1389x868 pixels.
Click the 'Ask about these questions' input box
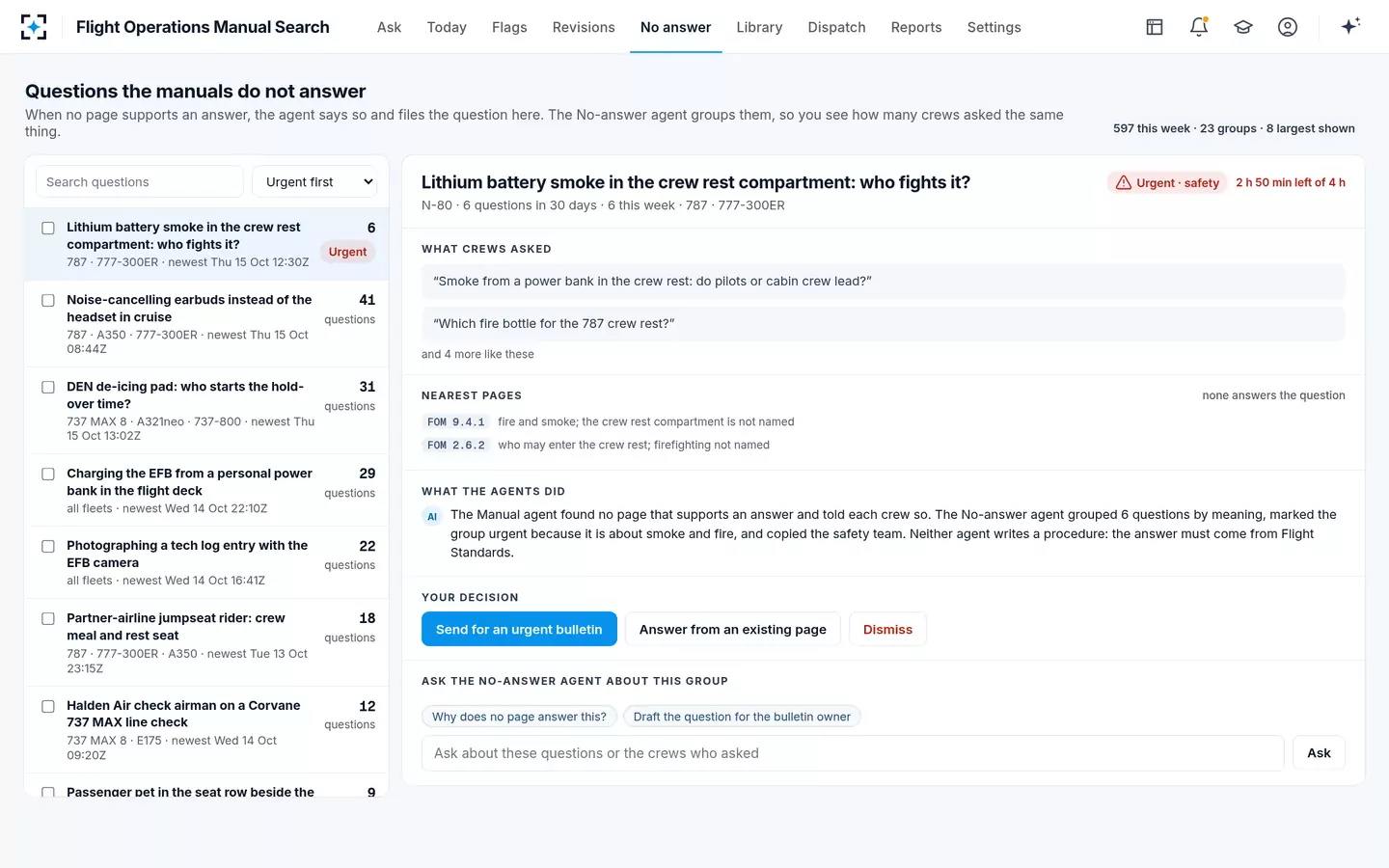pyautogui.click(x=853, y=753)
